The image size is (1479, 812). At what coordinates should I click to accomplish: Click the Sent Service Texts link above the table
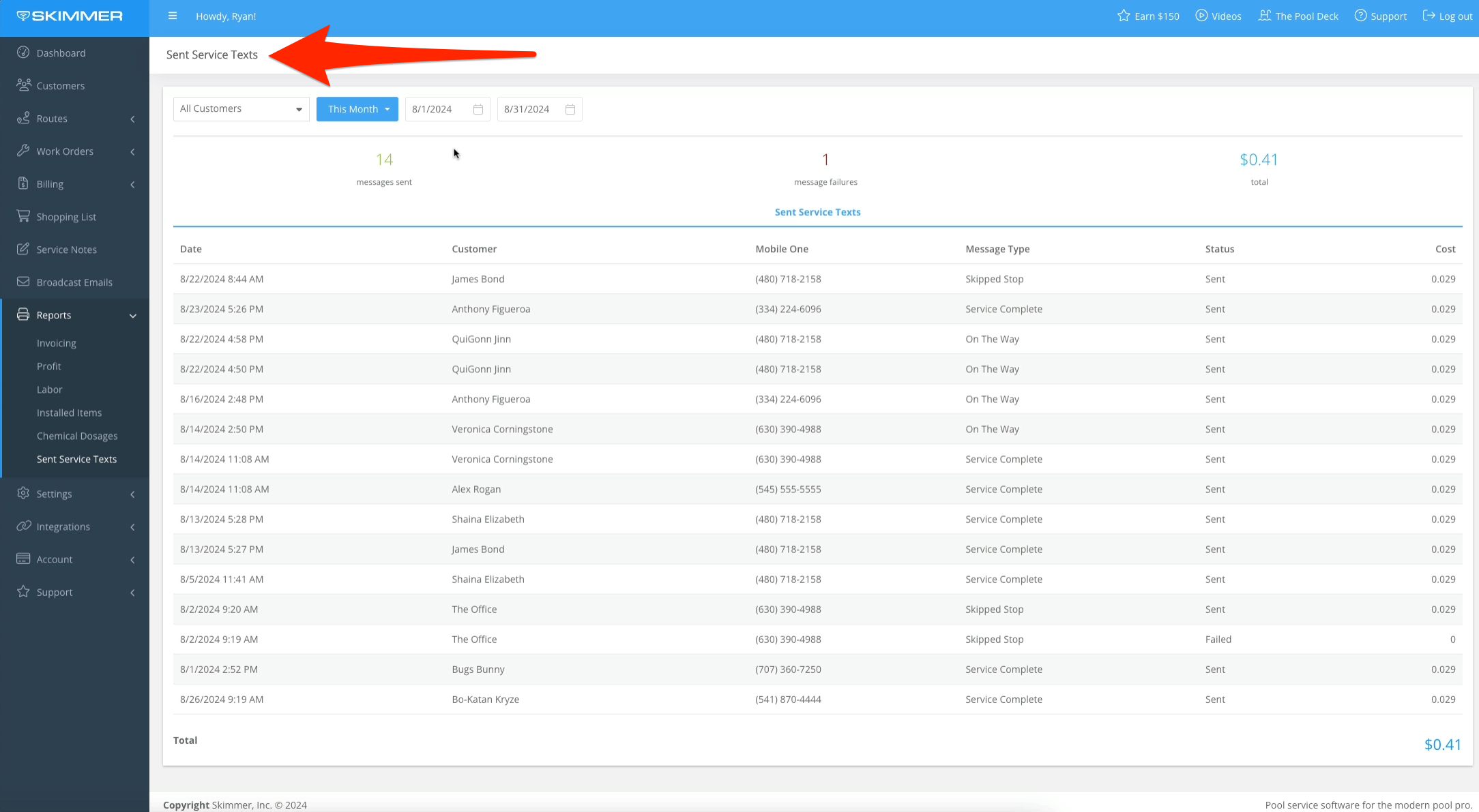tap(817, 212)
